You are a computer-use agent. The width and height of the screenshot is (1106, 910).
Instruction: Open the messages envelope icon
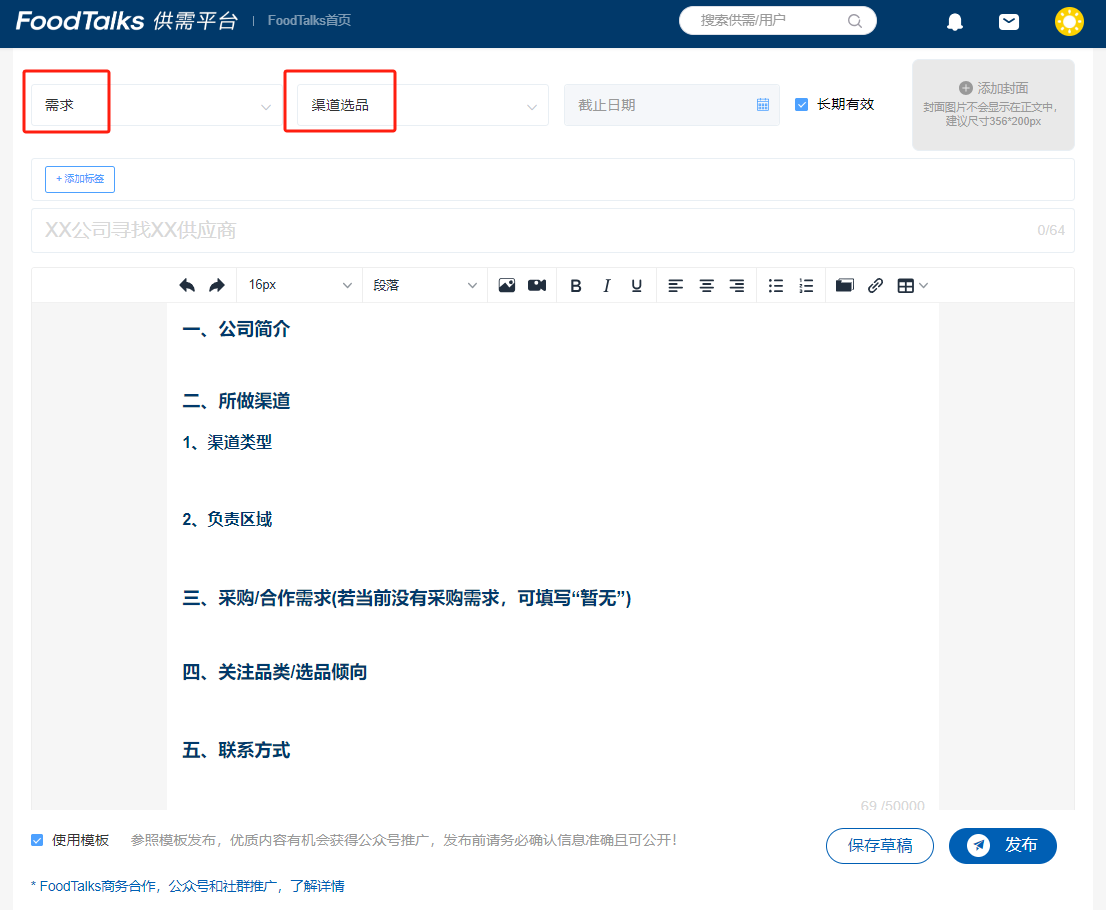tap(1008, 21)
